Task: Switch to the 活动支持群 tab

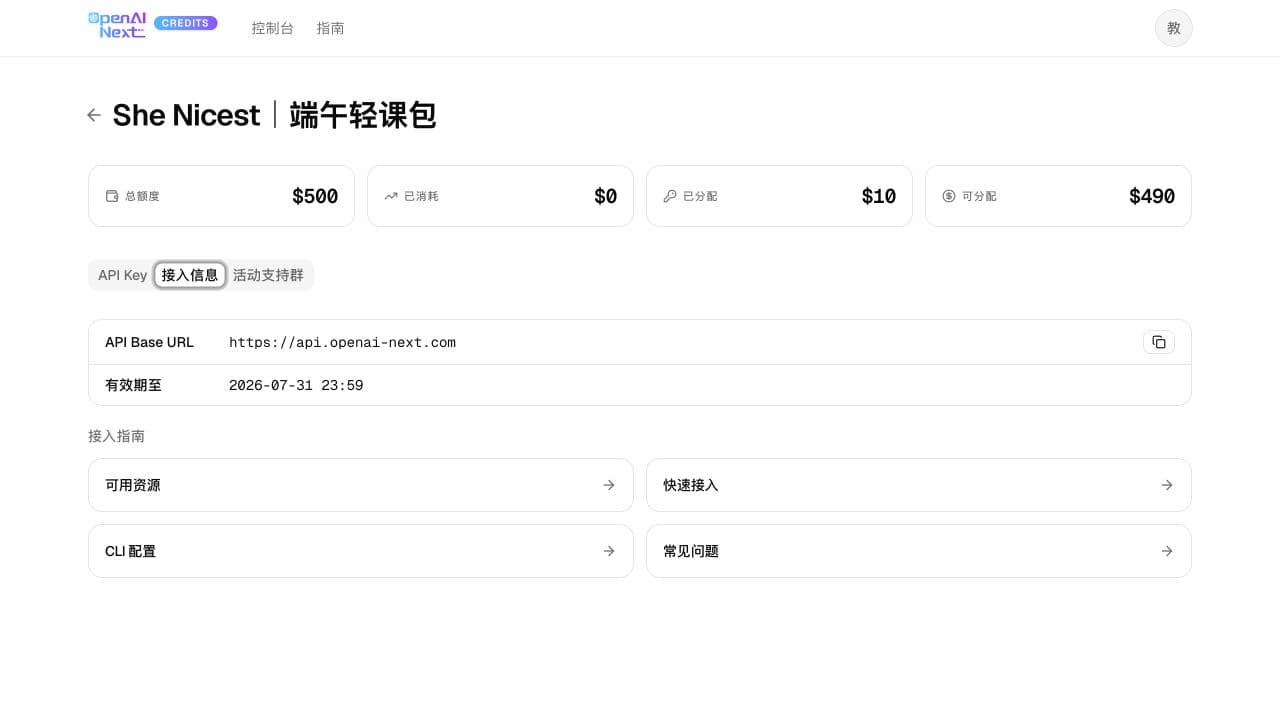Action: [268, 275]
